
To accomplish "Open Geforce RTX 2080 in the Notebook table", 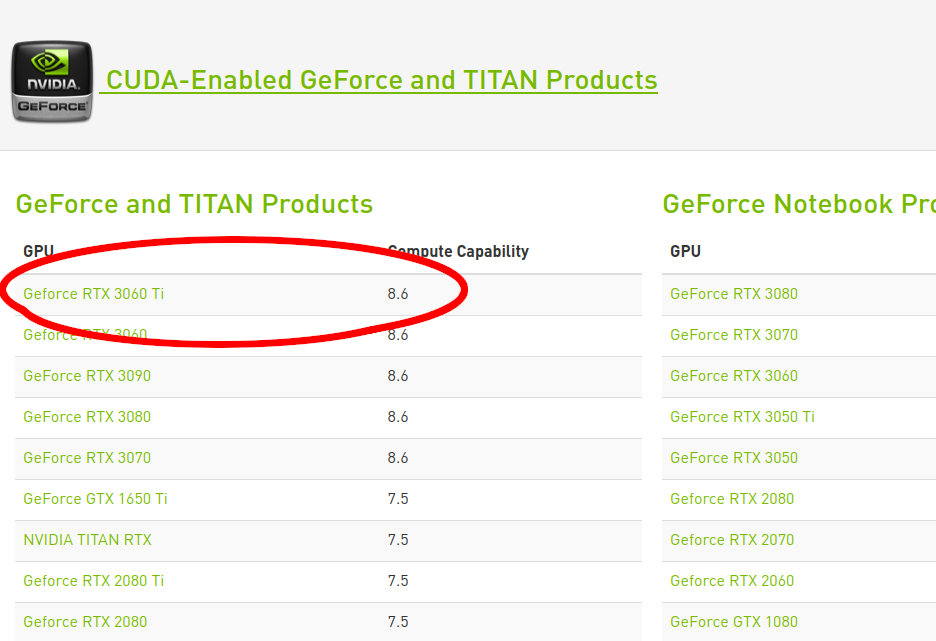I will tap(731, 499).
